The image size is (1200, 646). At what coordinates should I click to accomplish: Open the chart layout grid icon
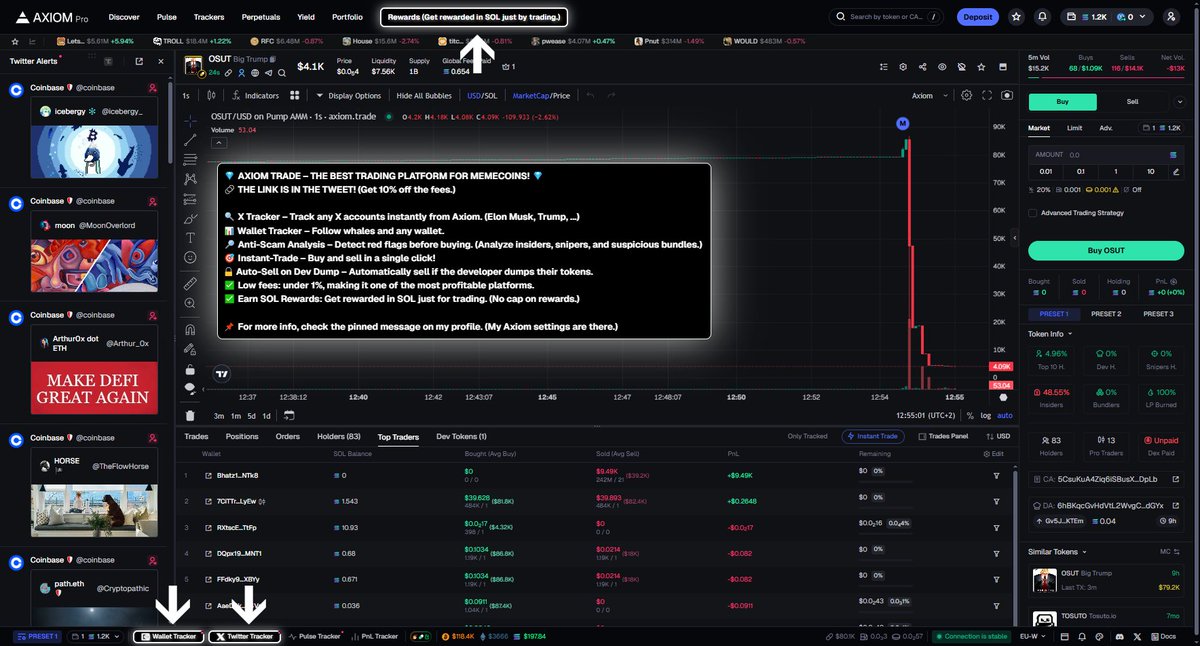point(295,95)
